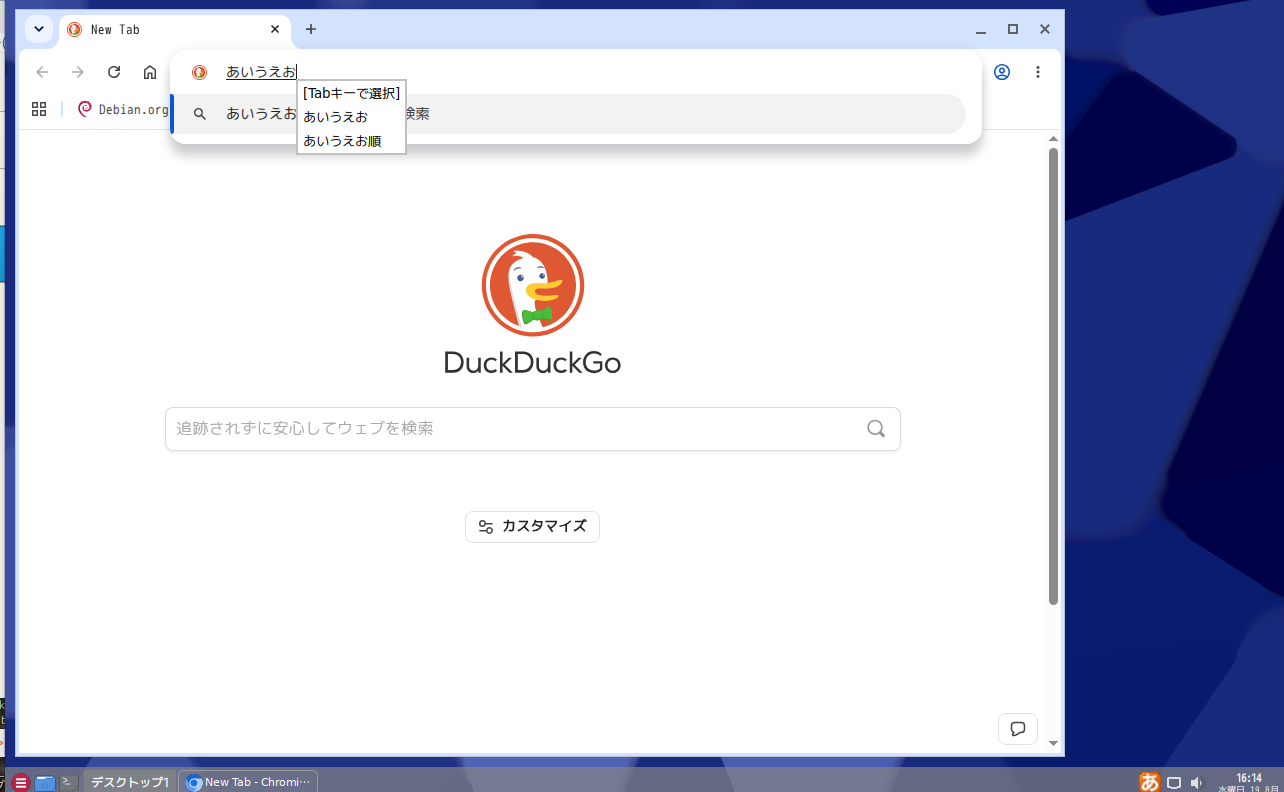The width and height of the screenshot is (1284, 792).
Task: Open the file manager from taskbar
Action: 45,782
